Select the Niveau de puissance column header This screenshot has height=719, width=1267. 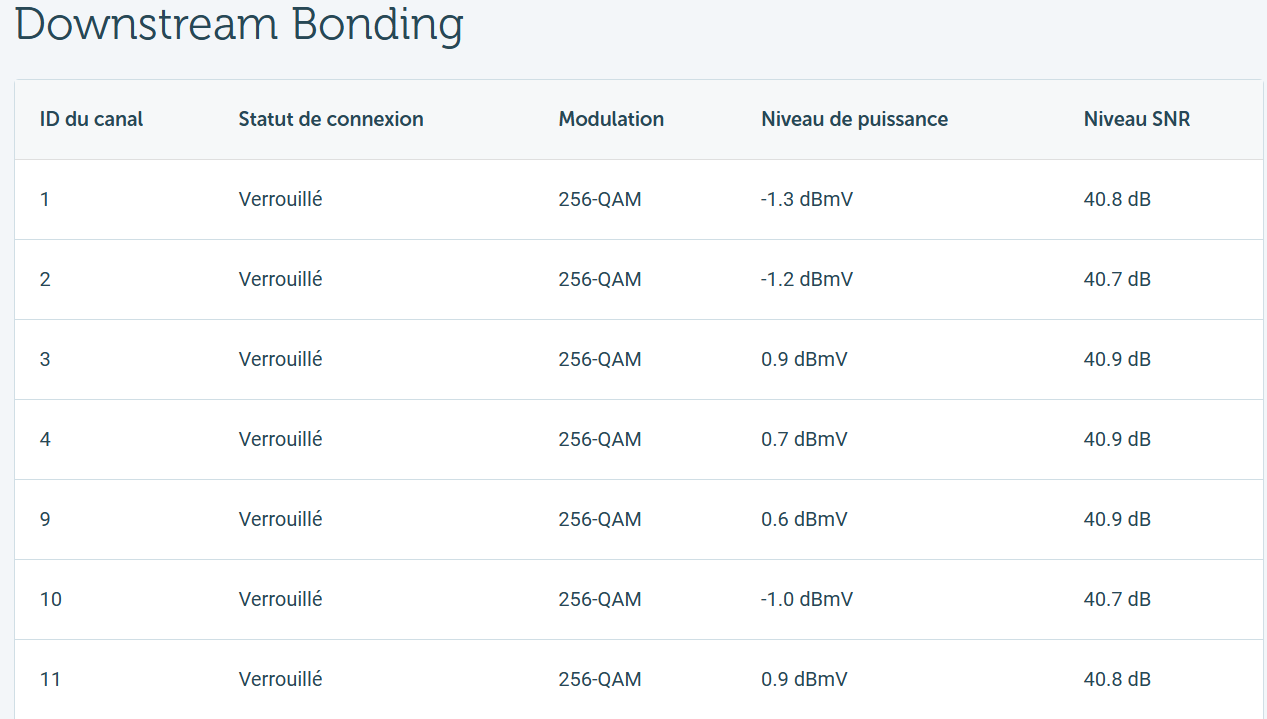[854, 119]
